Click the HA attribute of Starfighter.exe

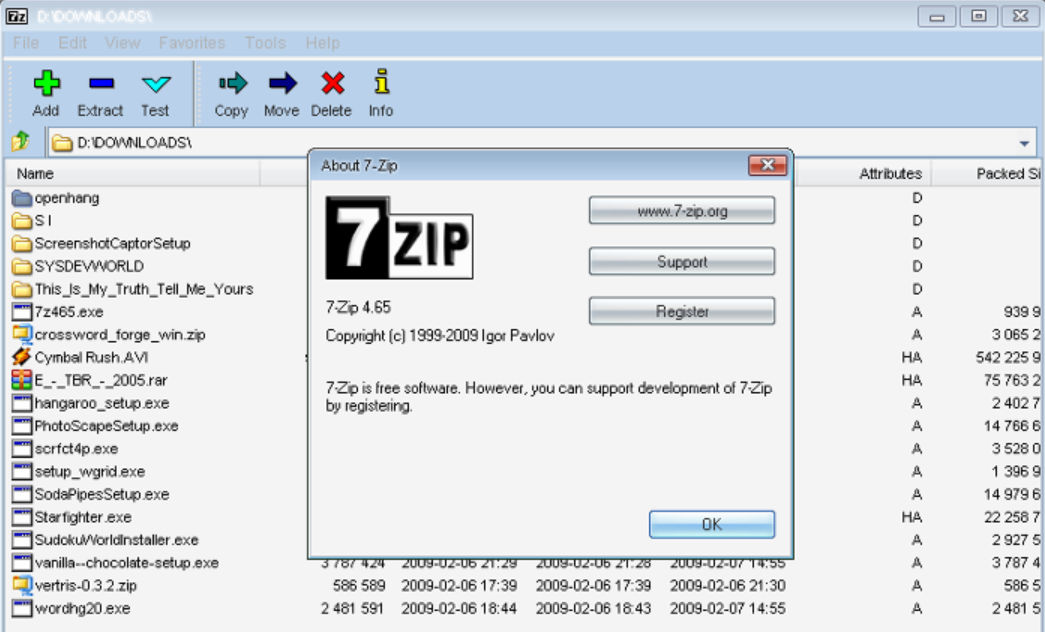[912, 517]
